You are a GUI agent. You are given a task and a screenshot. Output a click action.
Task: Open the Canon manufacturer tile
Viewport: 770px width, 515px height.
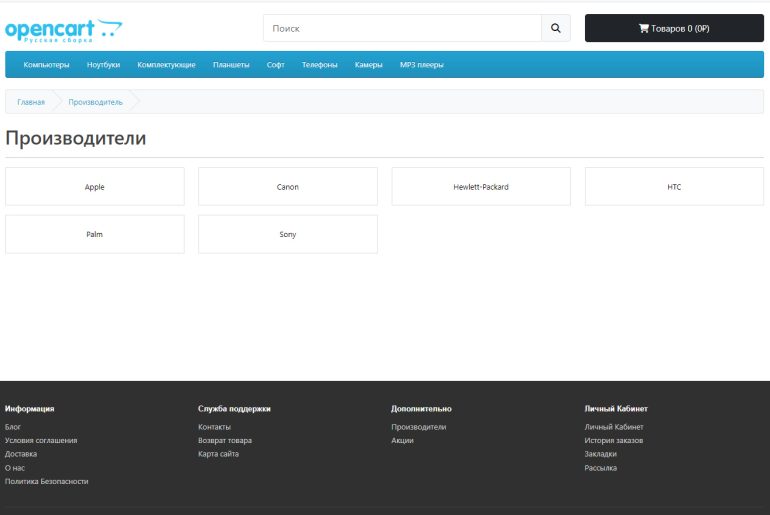[x=288, y=187]
